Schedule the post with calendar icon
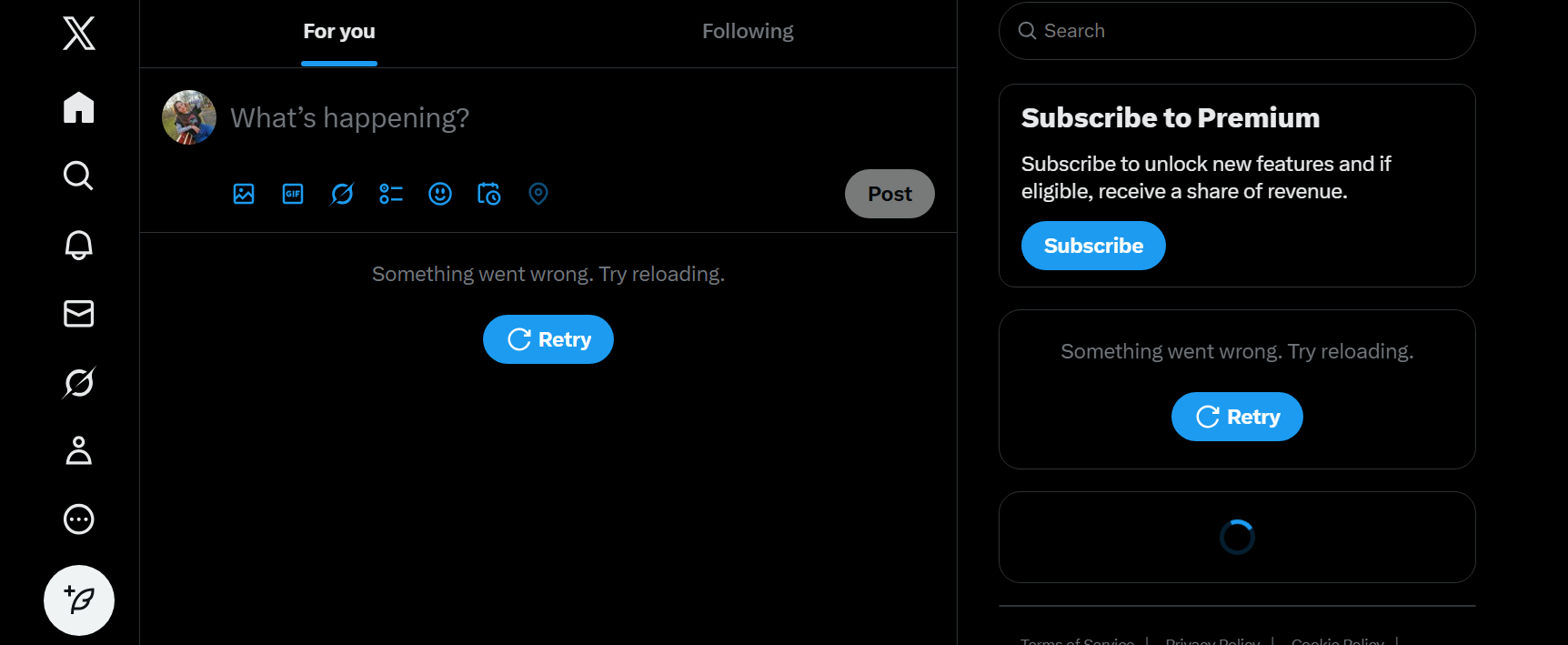The height and width of the screenshot is (645, 1568). (489, 194)
